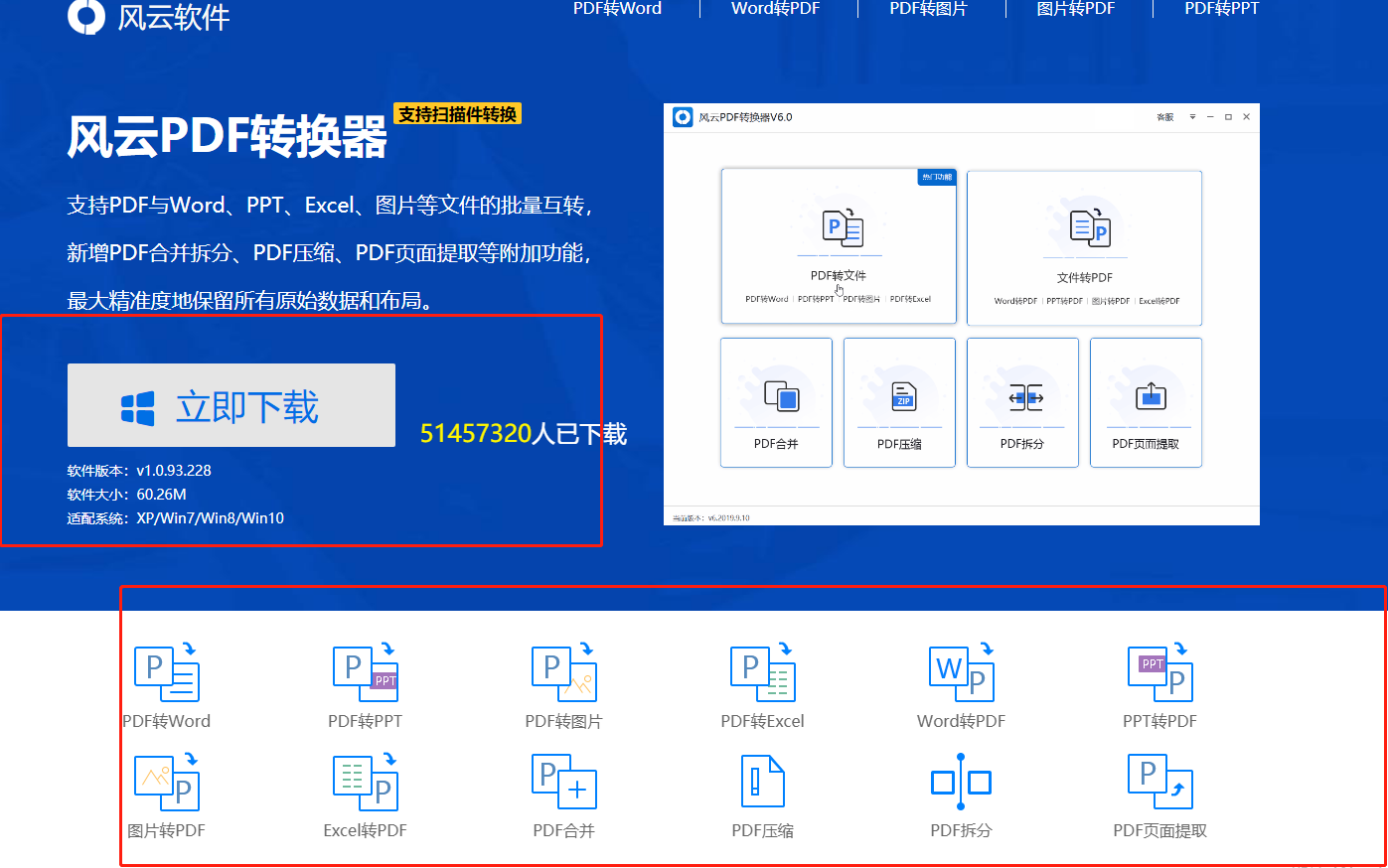Viewport: 1388px width, 868px height.
Task: Click the PDF拆分 card icon in the app window
Action: pyautogui.click(x=1026, y=397)
